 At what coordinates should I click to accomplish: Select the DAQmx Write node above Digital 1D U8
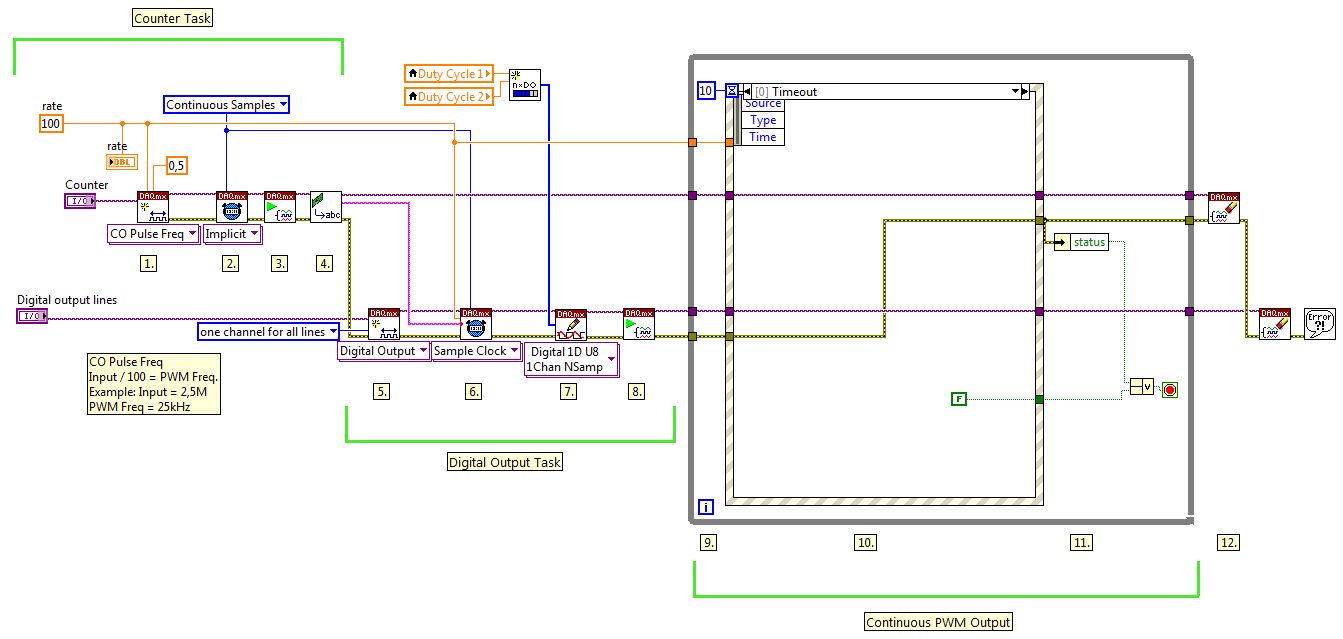tap(571, 323)
